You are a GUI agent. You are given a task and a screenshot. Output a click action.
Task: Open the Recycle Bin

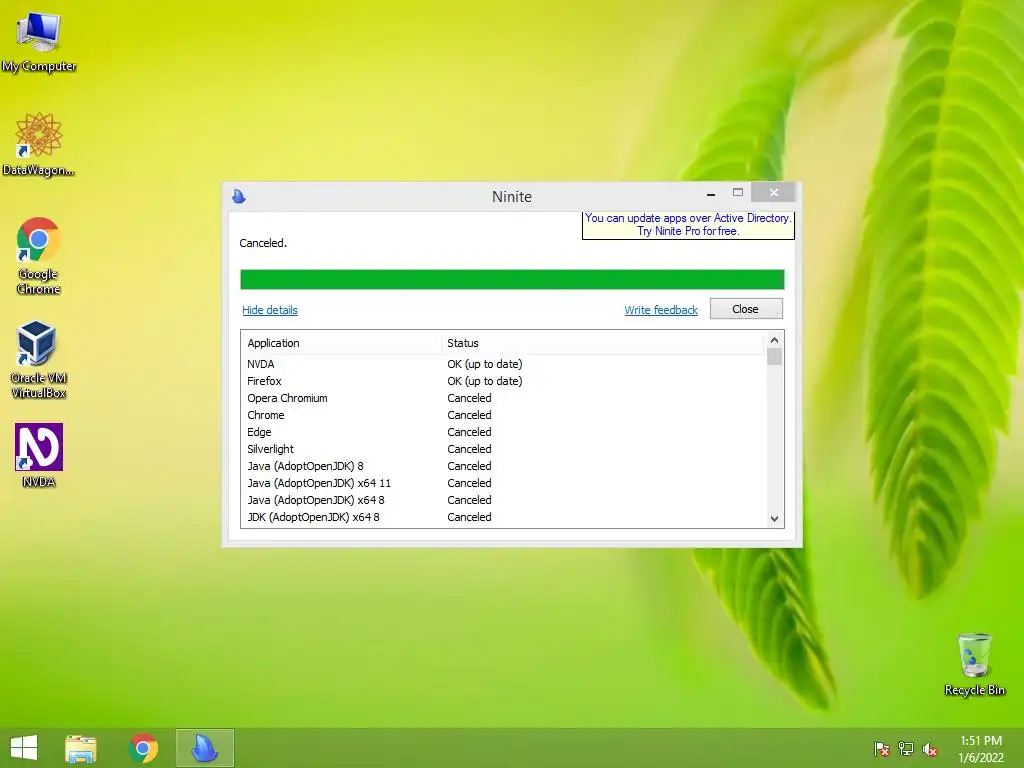pos(974,664)
